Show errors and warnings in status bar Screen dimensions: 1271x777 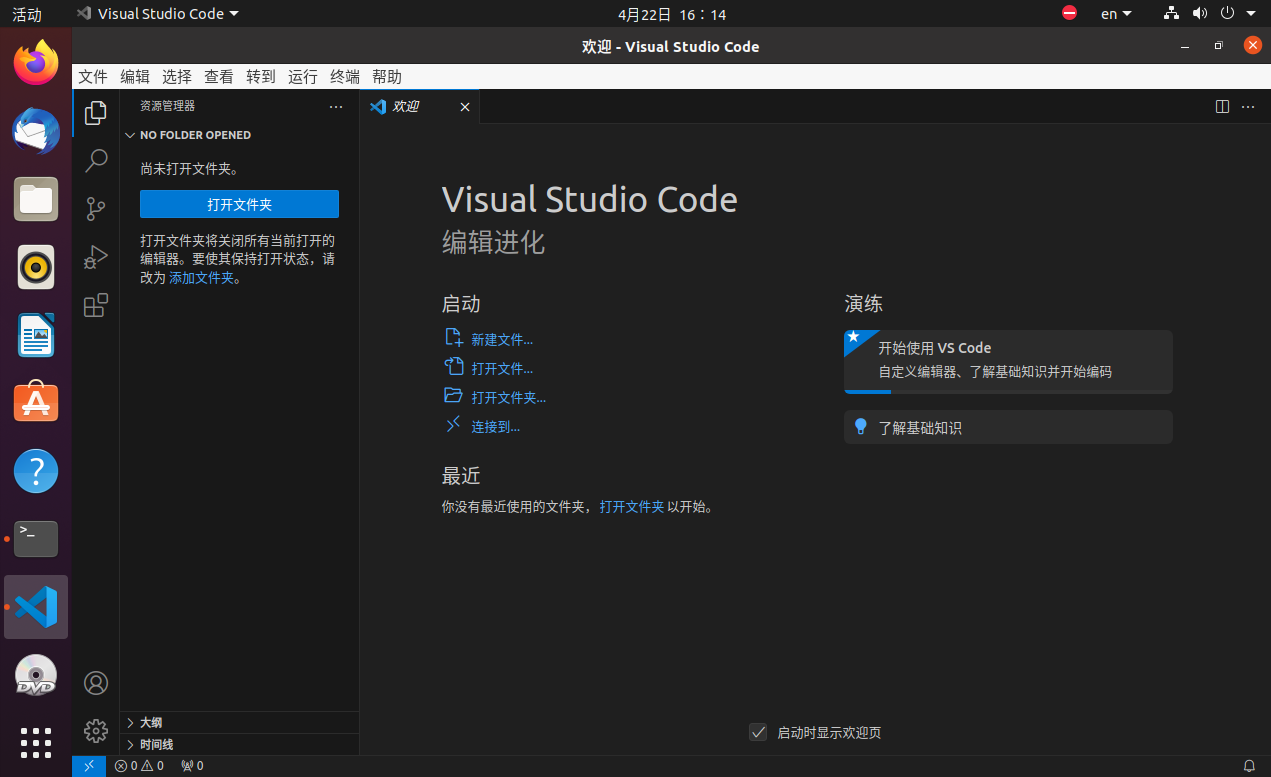click(x=139, y=766)
